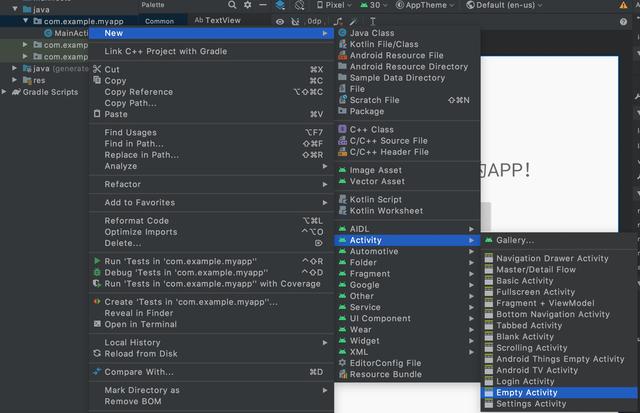Open AppTheme dropdown

(425, 5)
